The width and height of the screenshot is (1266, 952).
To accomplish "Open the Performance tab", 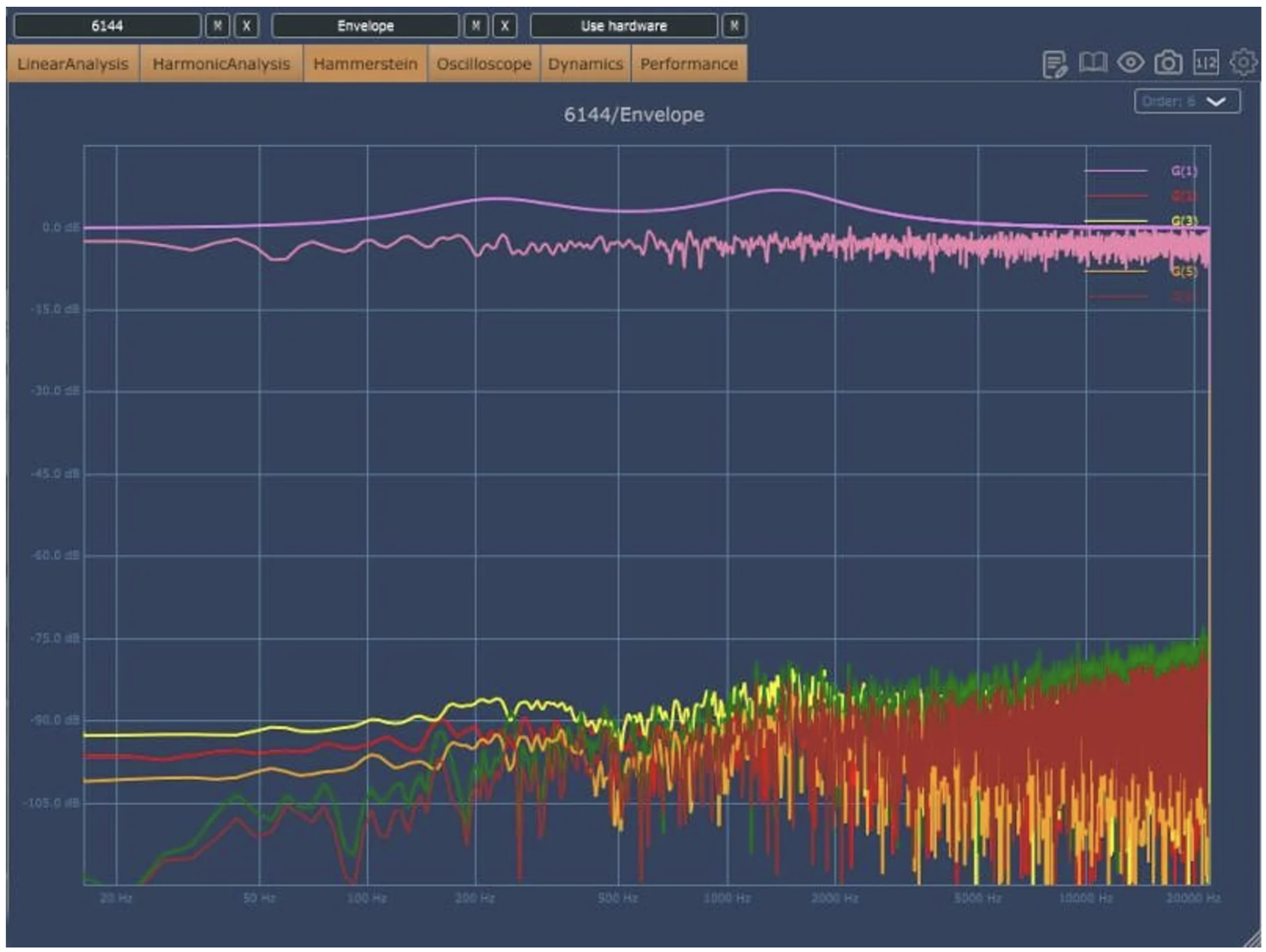I will point(689,64).
